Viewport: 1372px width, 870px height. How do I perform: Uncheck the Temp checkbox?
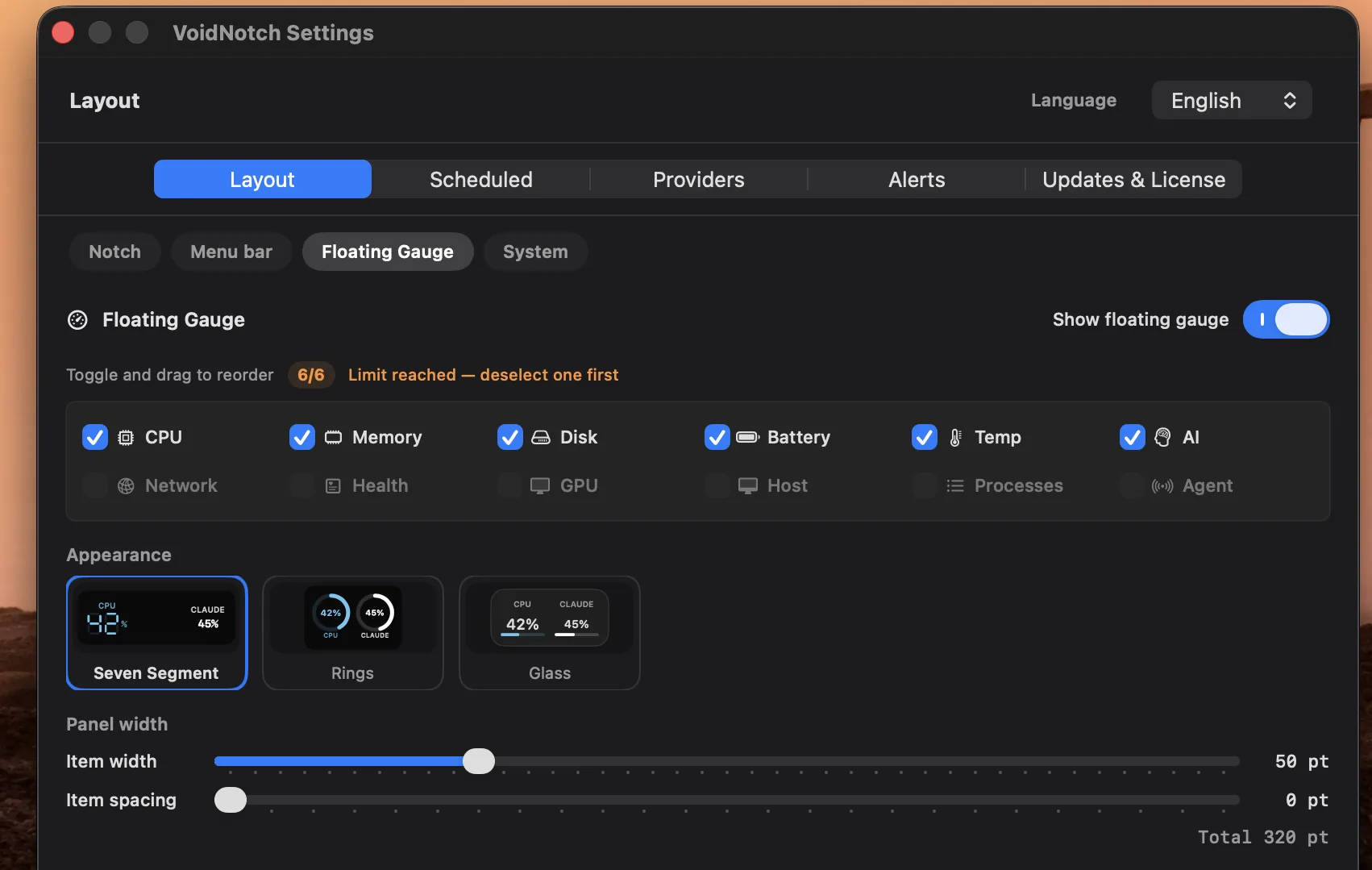925,437
